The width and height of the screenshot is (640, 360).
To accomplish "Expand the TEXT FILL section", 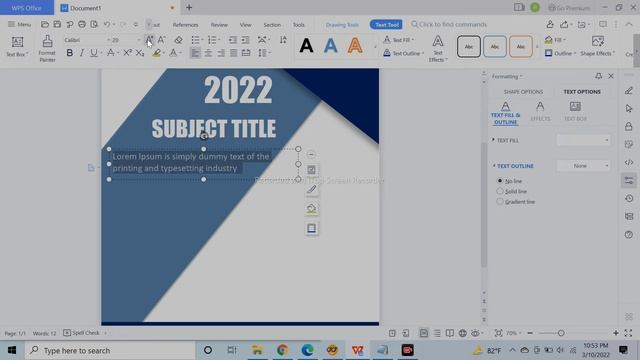I will coord(493,140).
